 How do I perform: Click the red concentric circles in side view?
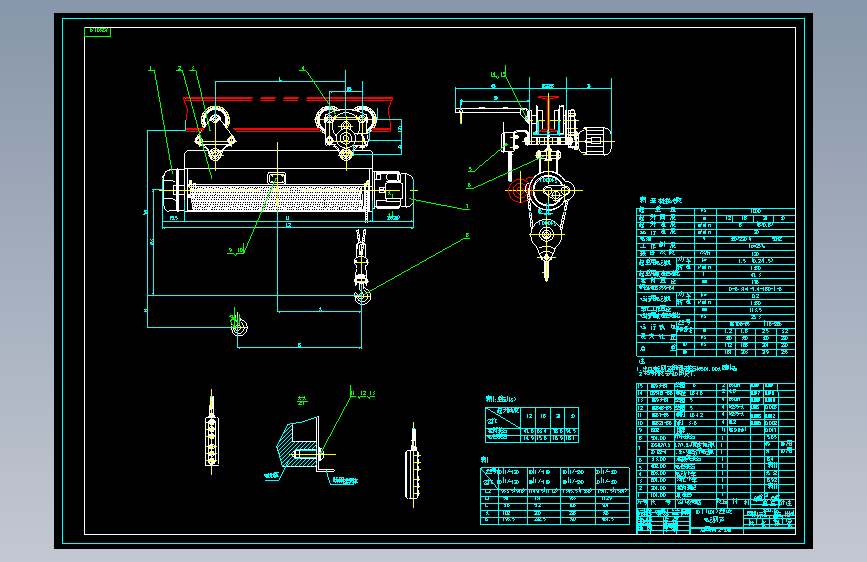(519, 190)
